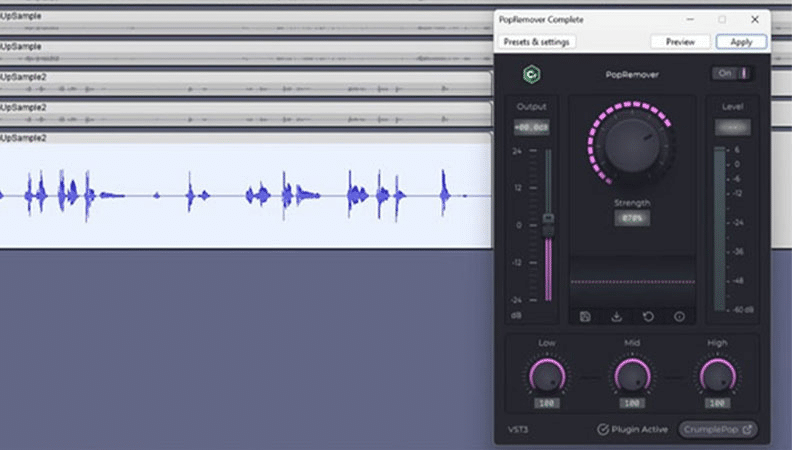792x450 pixels.
Task: Minimize the PopRemover Complete window
Action: click(690, 20)
